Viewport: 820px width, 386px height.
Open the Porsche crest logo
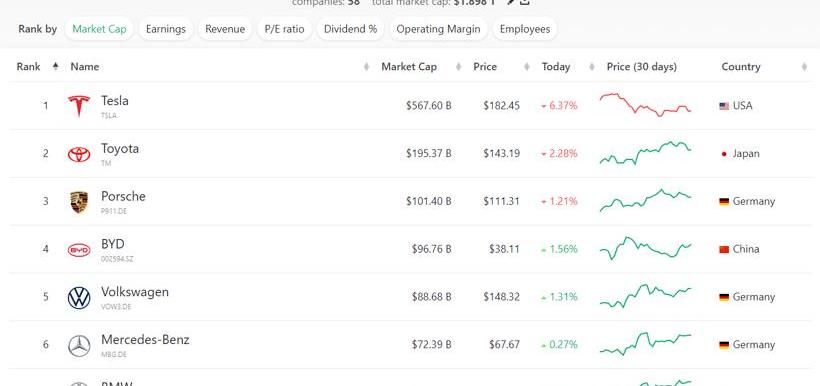point(79,202)
